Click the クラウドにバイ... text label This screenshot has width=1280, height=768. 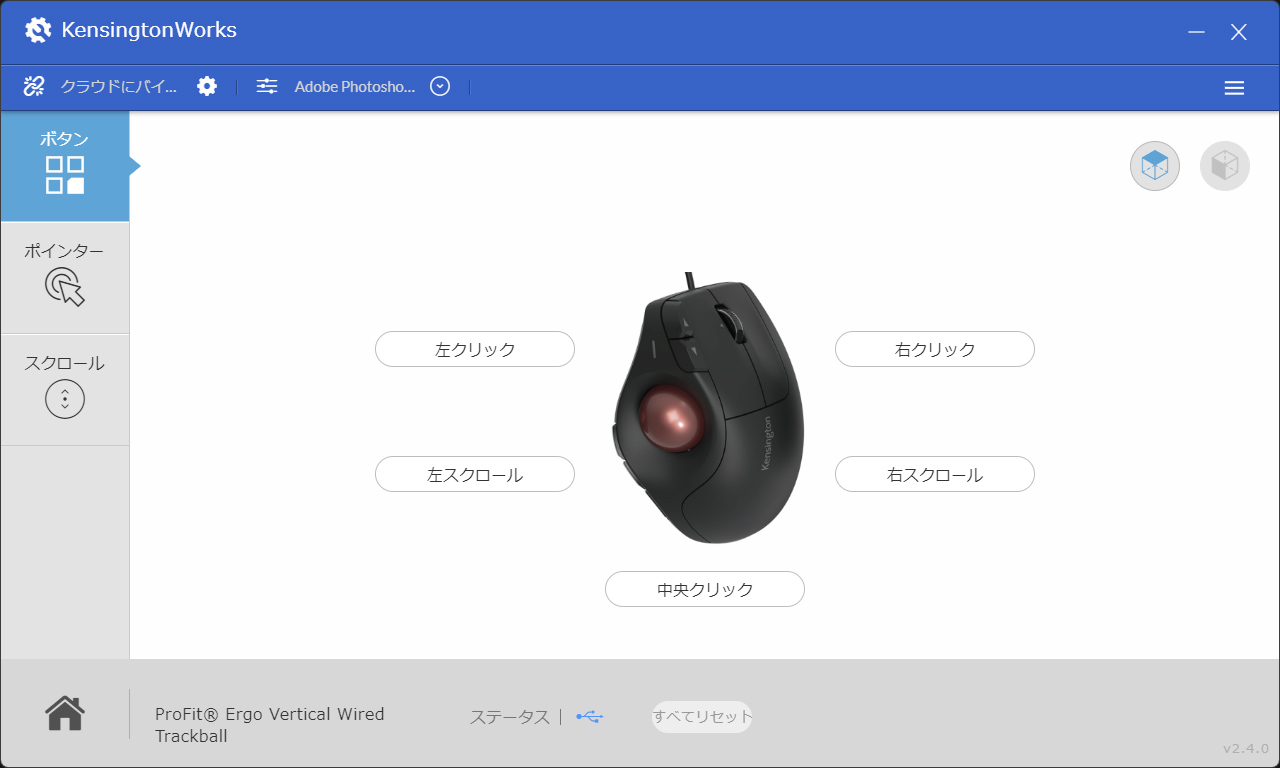point(119,87)
